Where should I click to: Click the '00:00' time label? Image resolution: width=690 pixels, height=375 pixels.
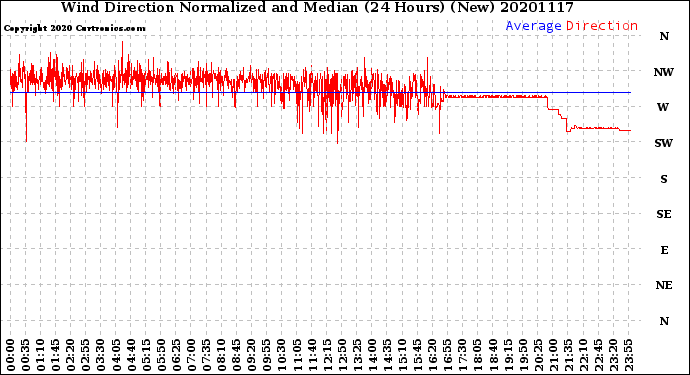[x=11, y=355]
